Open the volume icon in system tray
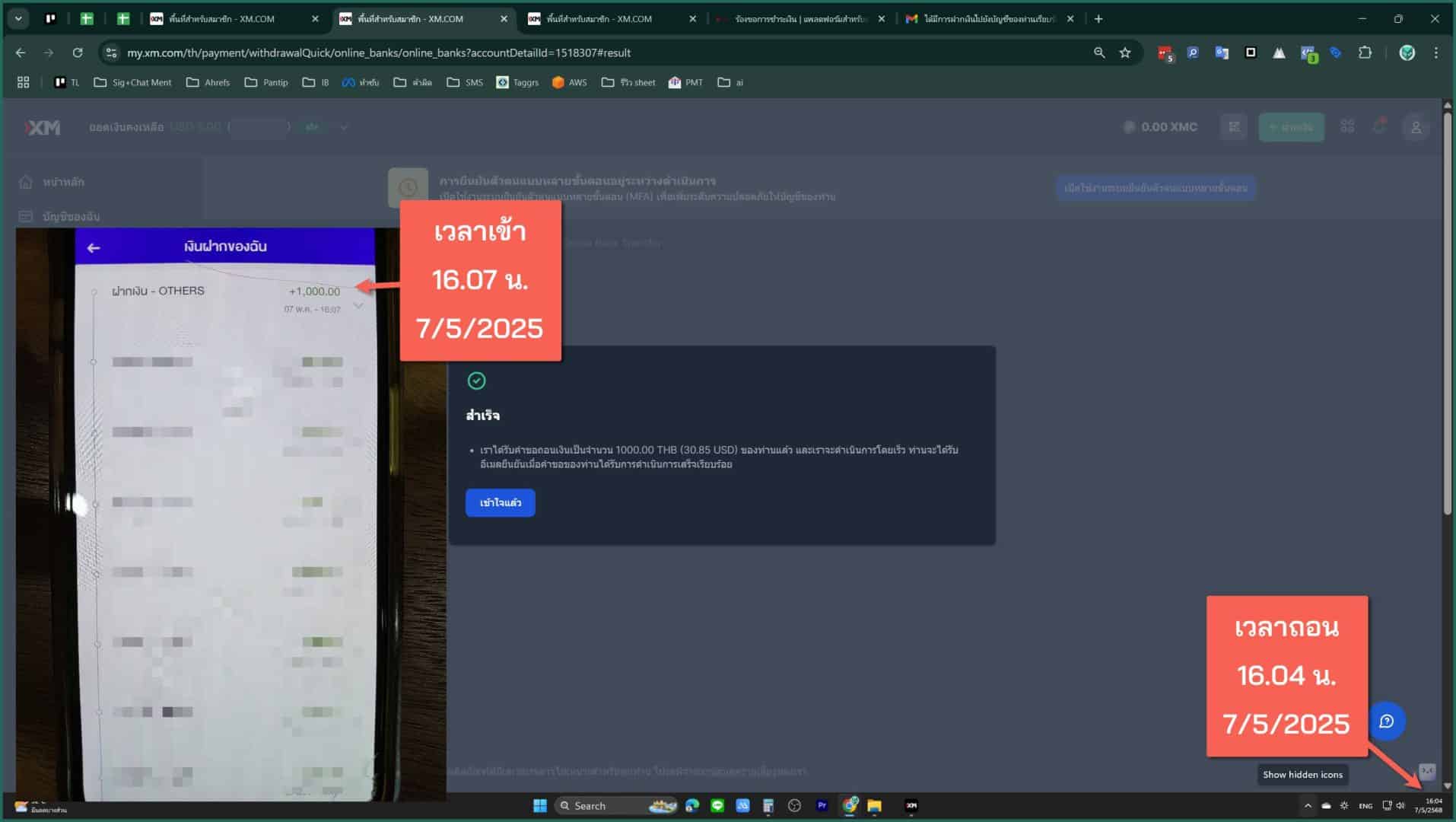 (1400, 805)
